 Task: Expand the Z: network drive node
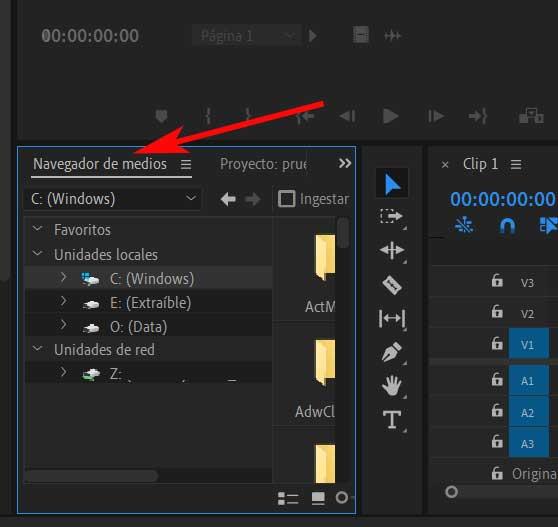click(x=63, y=372)
